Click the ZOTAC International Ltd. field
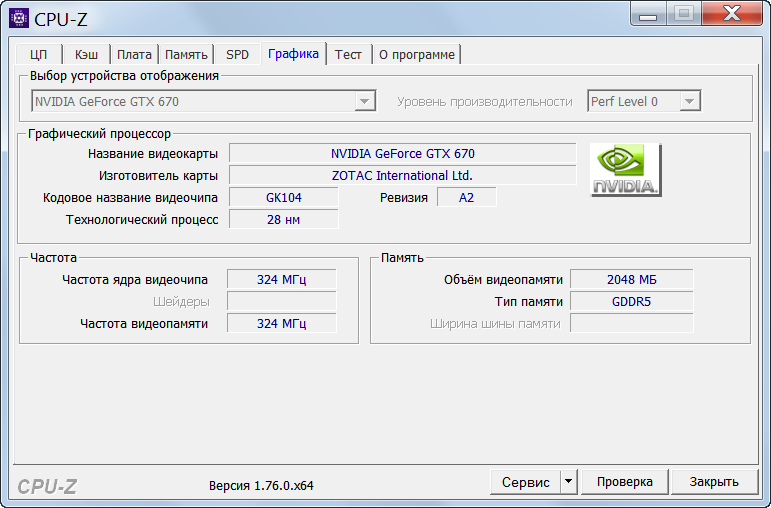The image size is (771, 508). [x=403, y=176]
